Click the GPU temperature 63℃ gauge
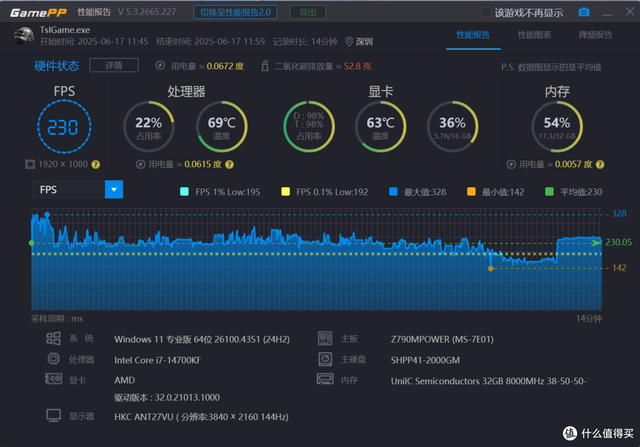This screenshot has height=447, width=640. coord(380,127)
